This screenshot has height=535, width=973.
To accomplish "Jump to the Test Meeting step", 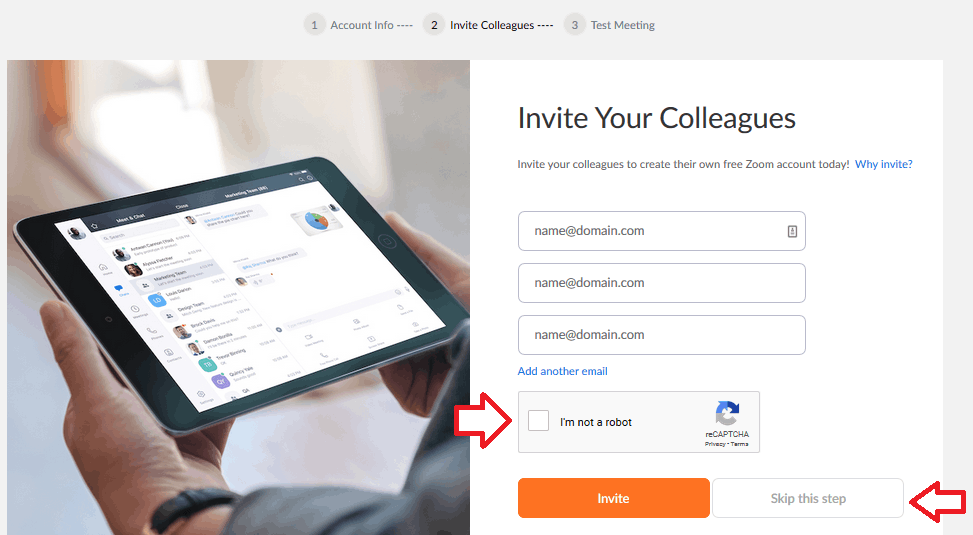I will pyautogui.click(x=622, y=25).
